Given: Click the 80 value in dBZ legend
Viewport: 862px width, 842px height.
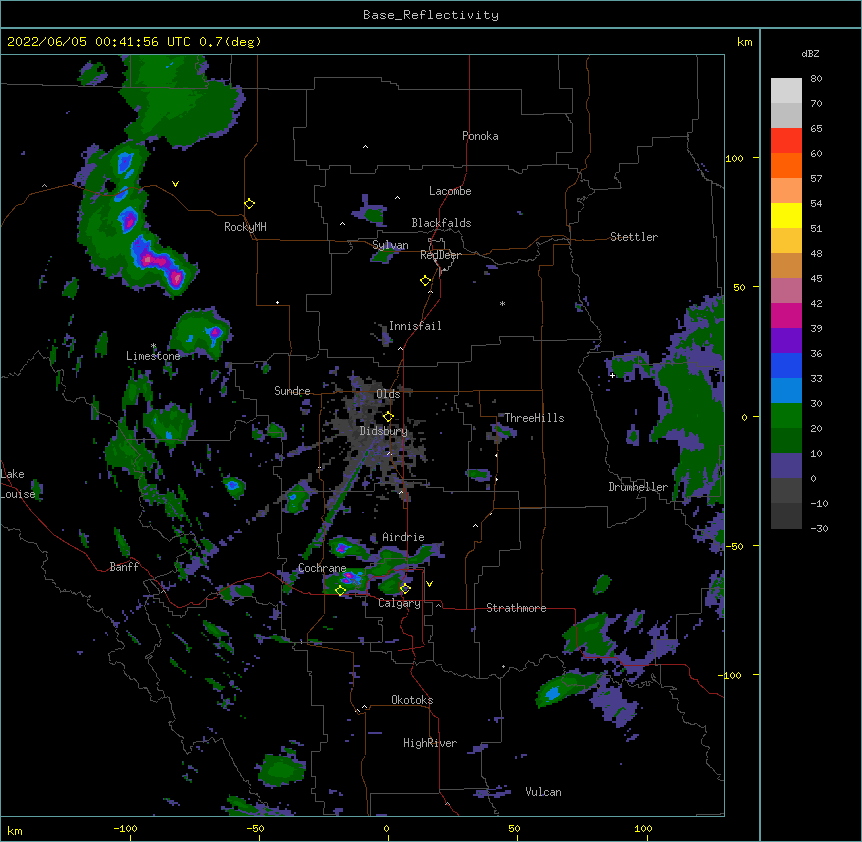Looking at the screenshot, I should click(816, 79).
